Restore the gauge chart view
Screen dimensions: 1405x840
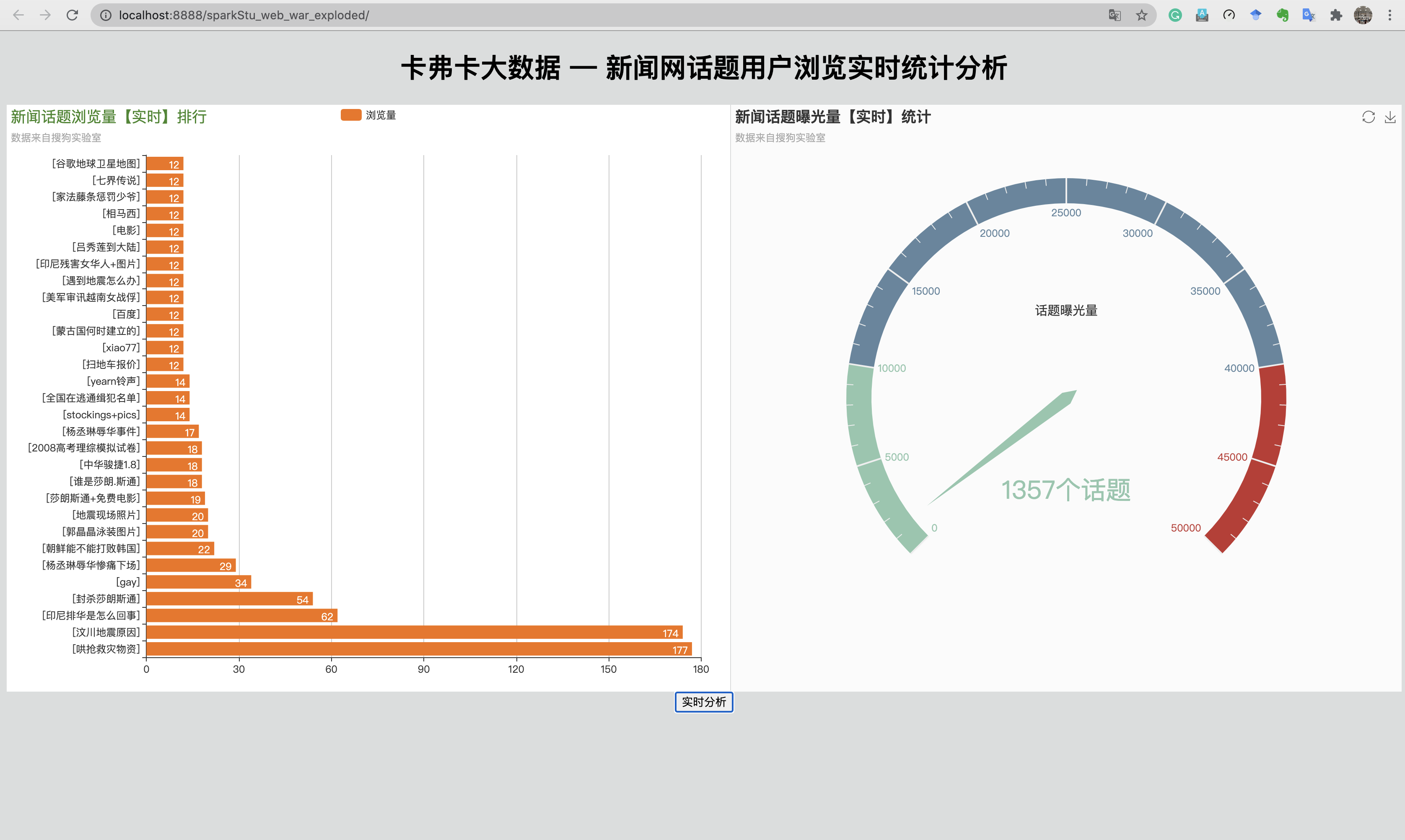1368,117
